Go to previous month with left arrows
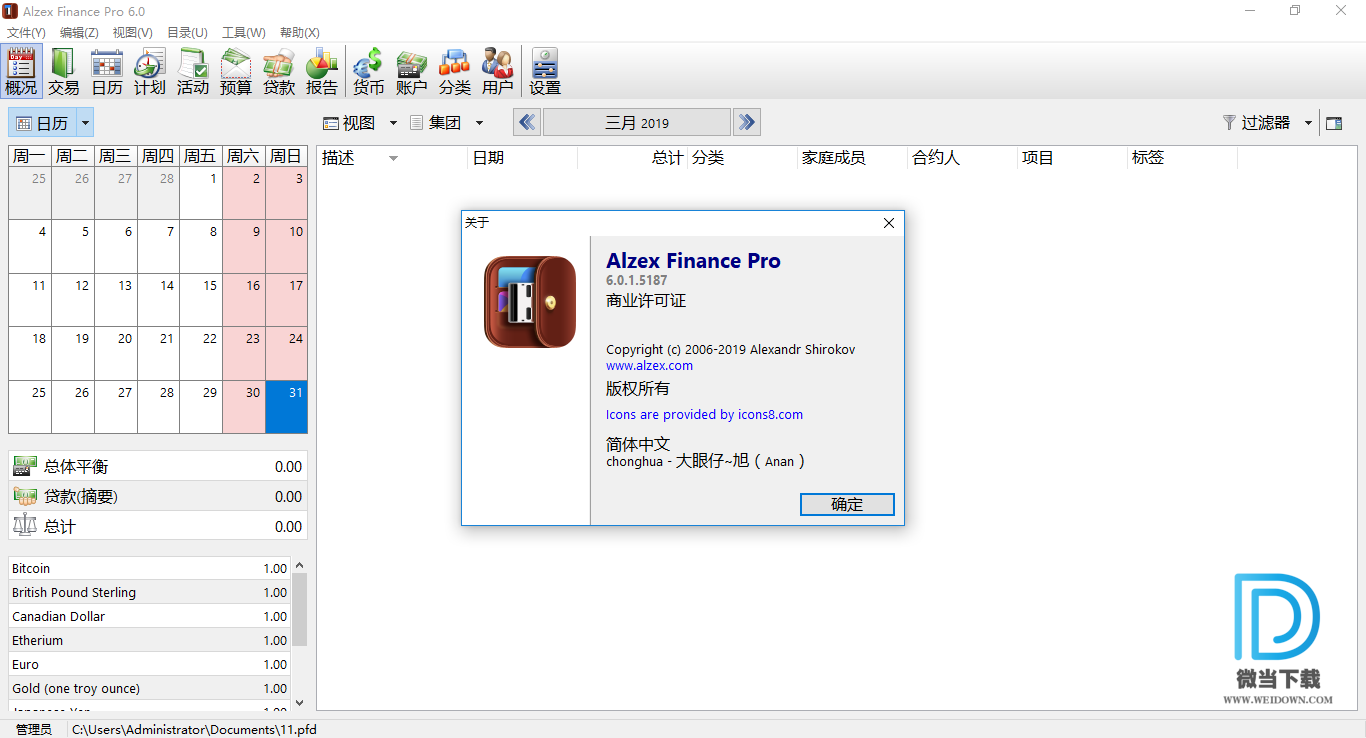 (527, 122)
